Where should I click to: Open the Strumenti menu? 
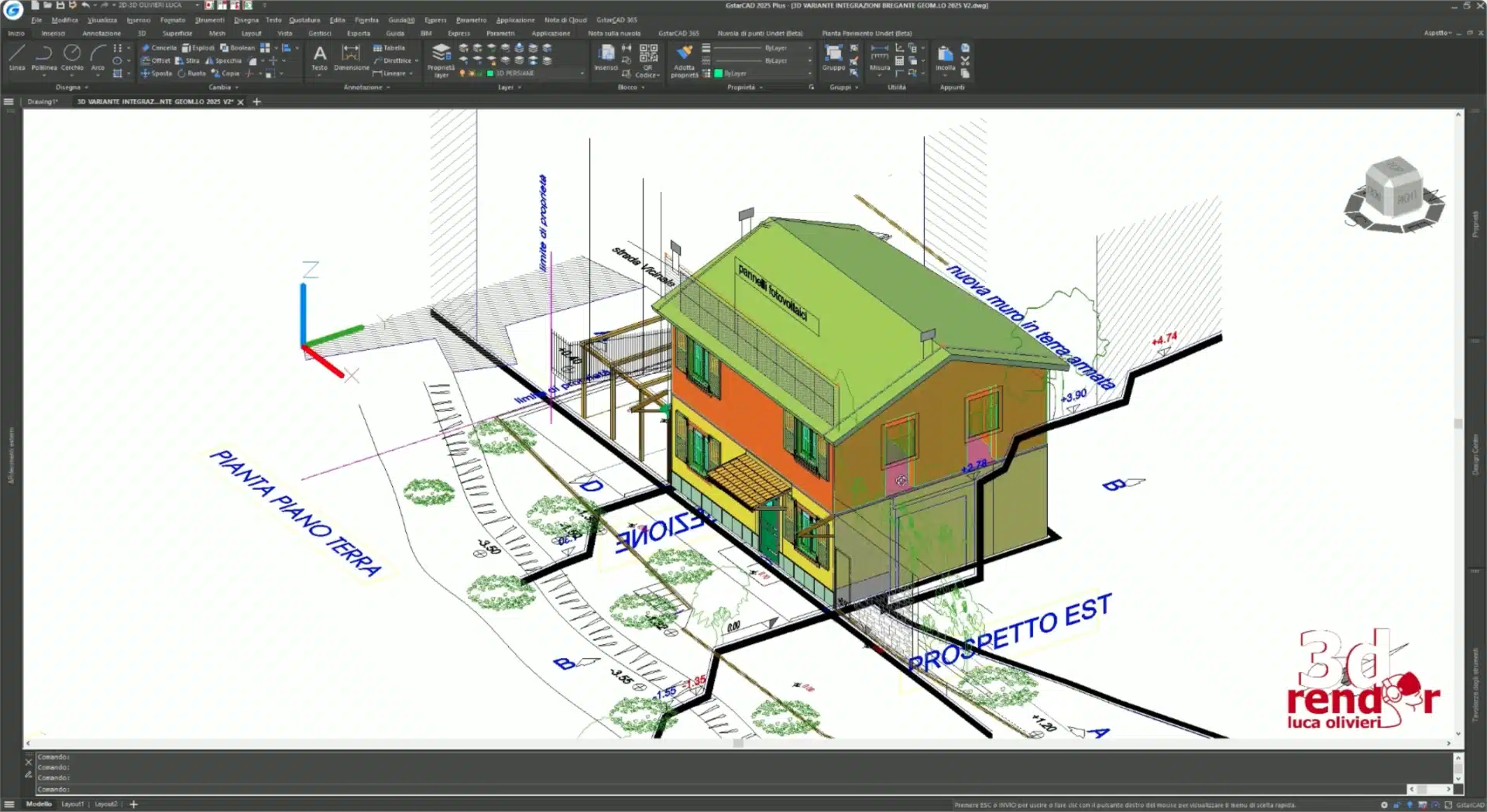(x=209, y=20)
